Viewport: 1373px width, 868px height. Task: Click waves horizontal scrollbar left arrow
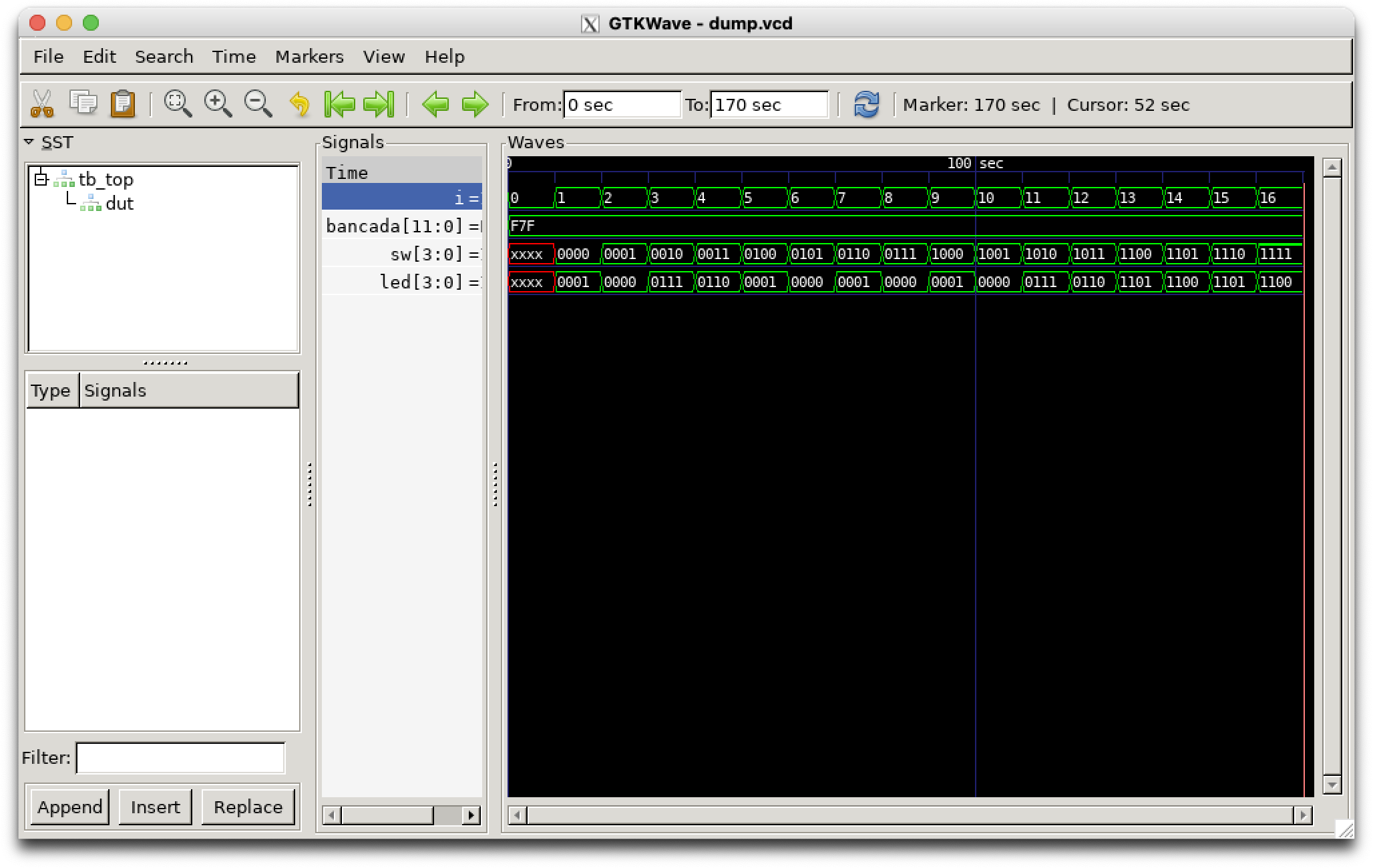pos(517,815)
